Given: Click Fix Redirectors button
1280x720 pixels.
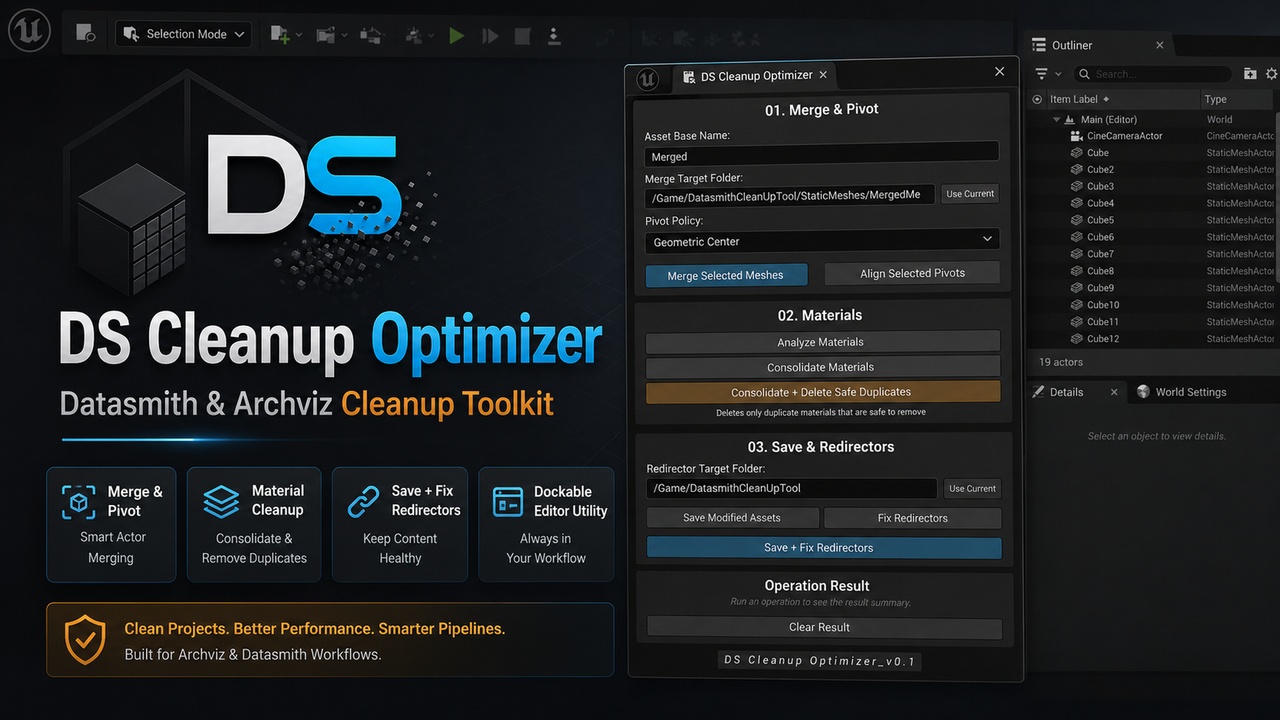Looking at the screenshot, I should click(x=913, y=518).
